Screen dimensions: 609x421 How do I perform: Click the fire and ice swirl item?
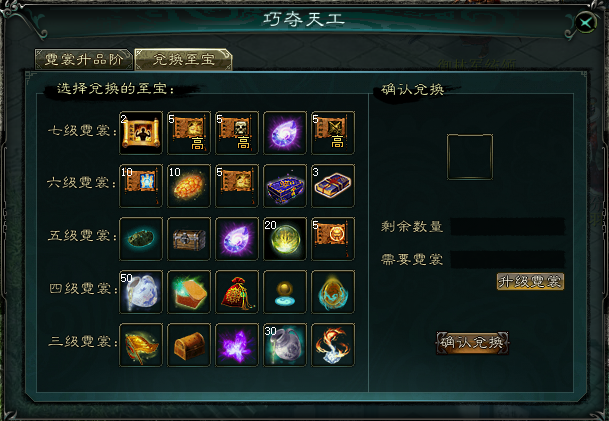(333, 345)
